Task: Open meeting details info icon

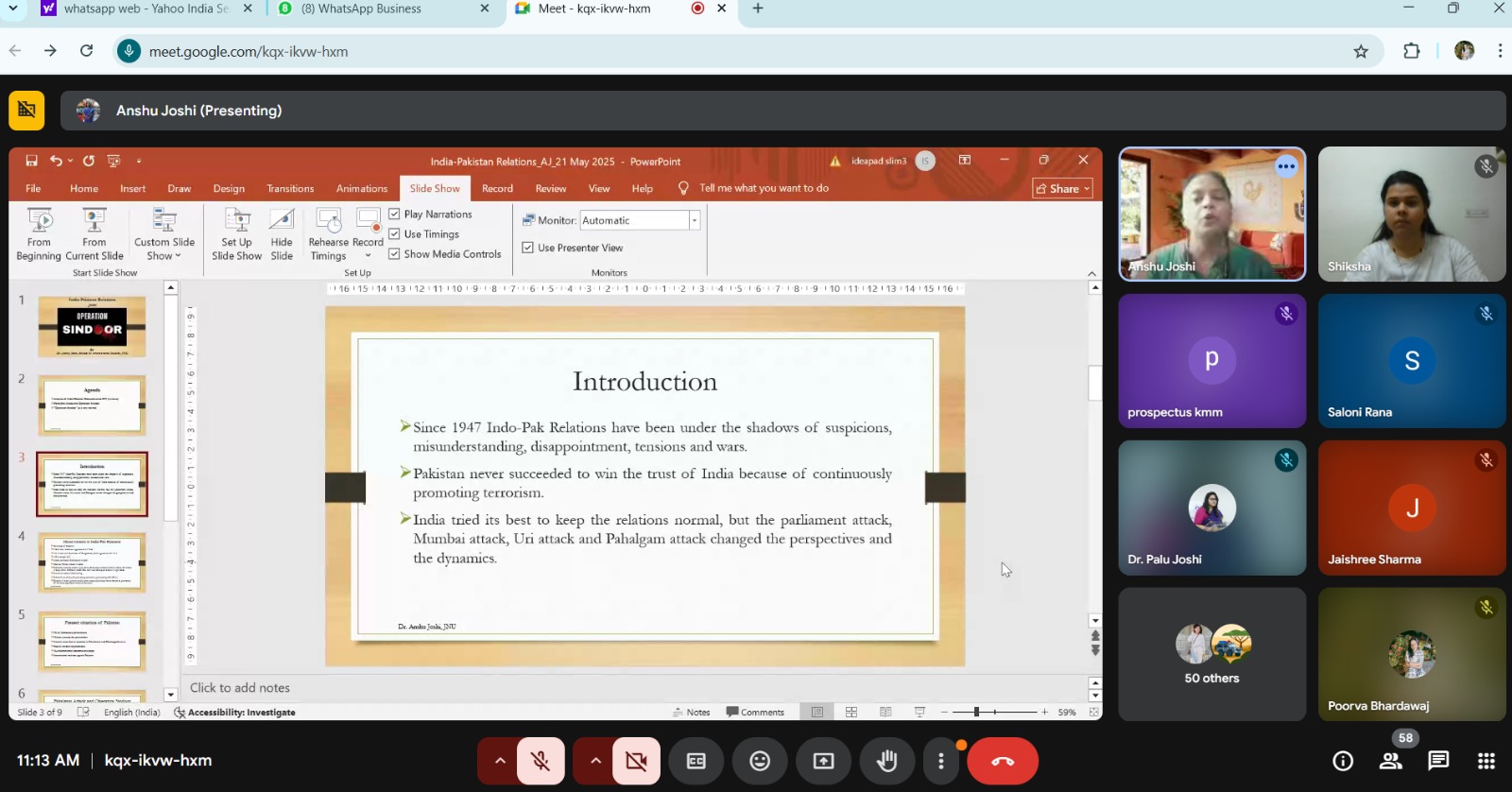Action: pos(1342,761)
